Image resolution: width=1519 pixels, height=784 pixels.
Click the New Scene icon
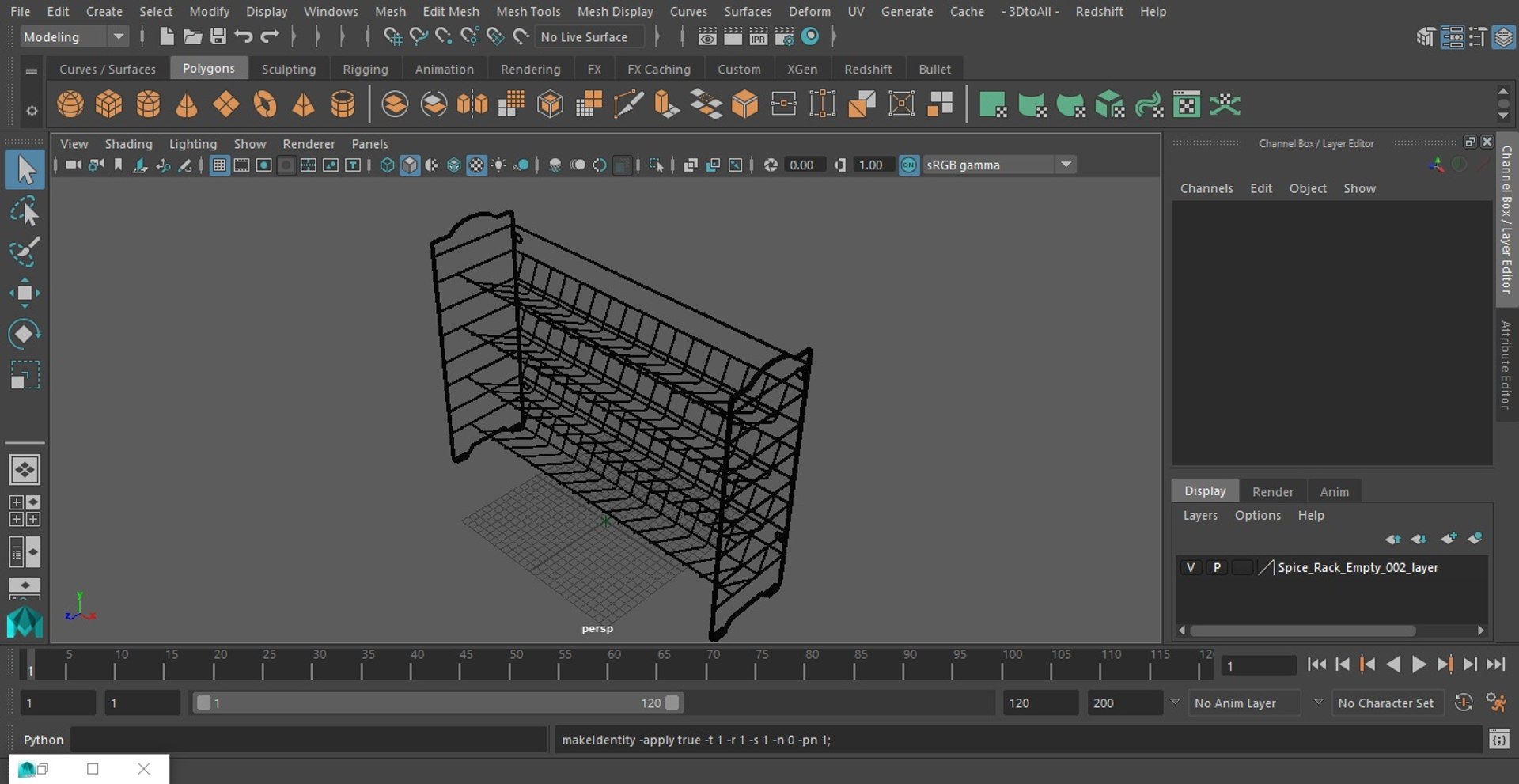point(166,36)
